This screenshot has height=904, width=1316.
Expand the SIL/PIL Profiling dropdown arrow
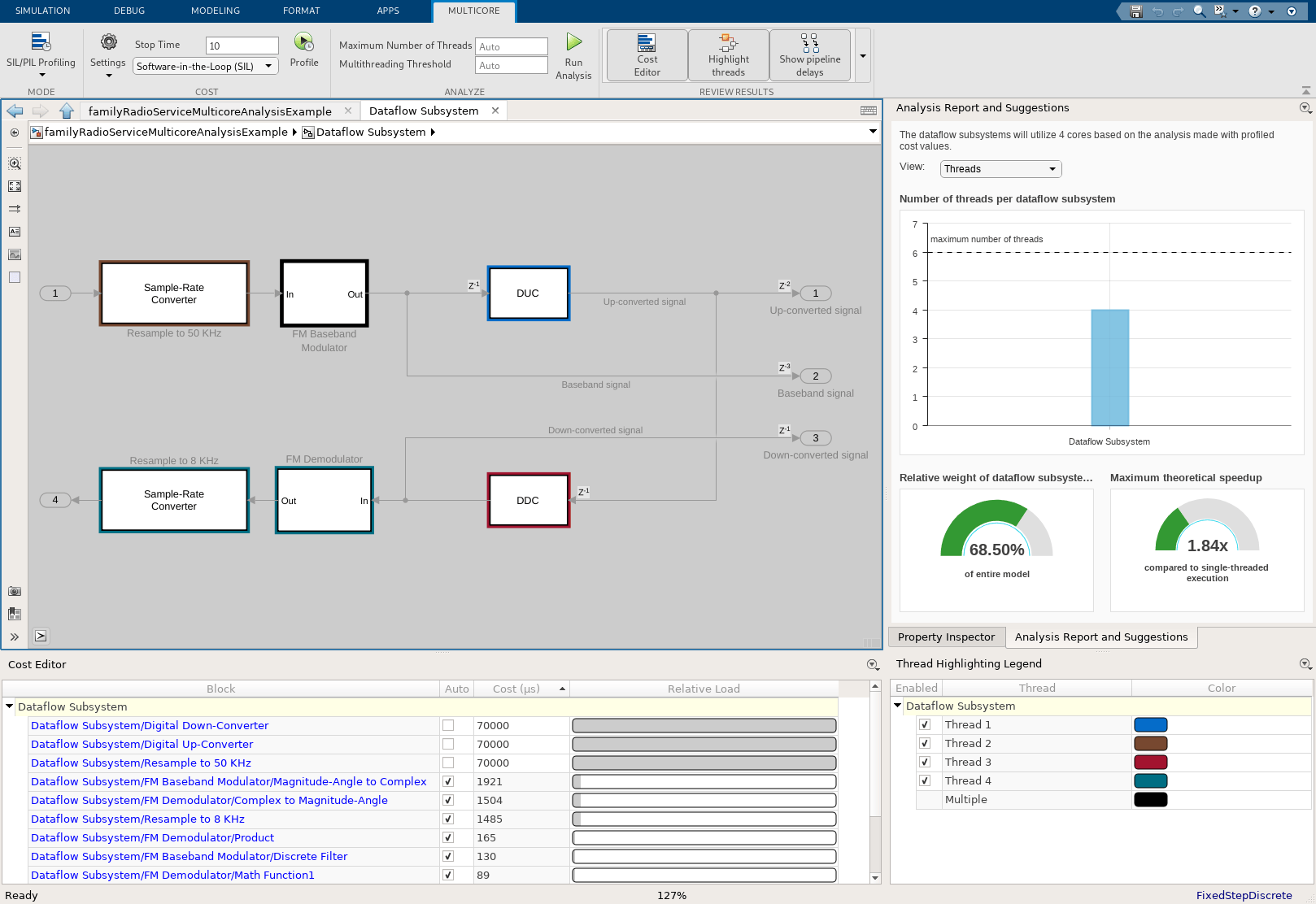coord(42,76)
